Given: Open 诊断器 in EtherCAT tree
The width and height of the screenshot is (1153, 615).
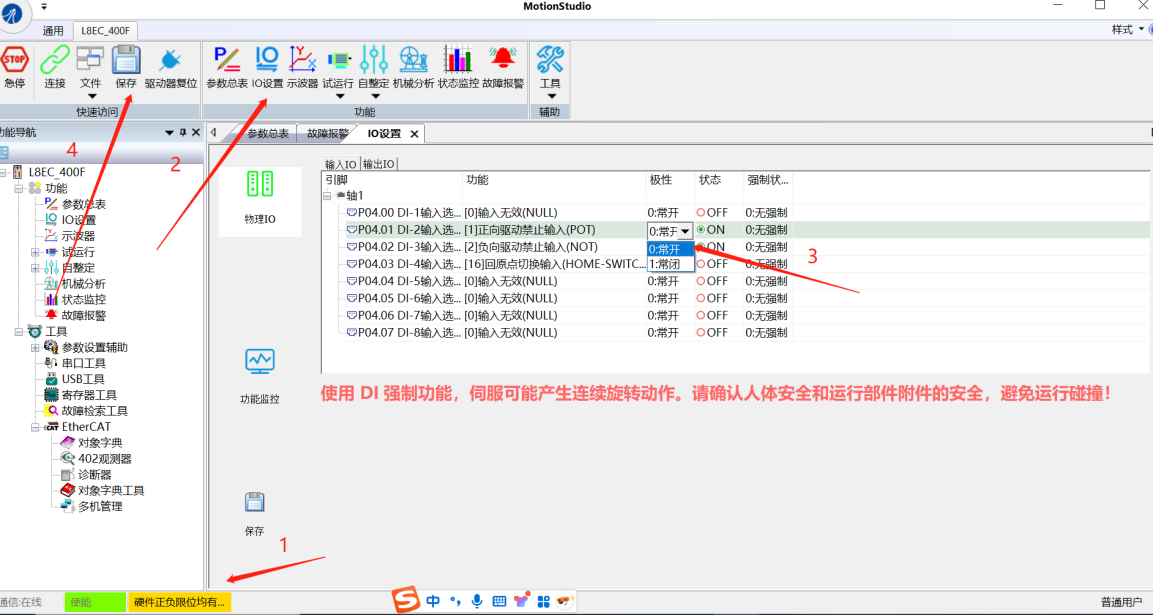Looking at the screenshot, I should (x=95, y=474).
